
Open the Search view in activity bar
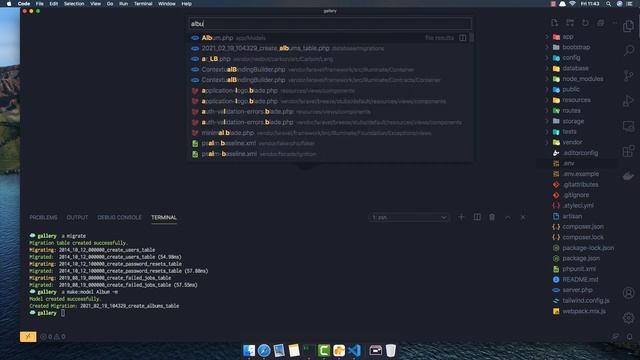point(629,51)
